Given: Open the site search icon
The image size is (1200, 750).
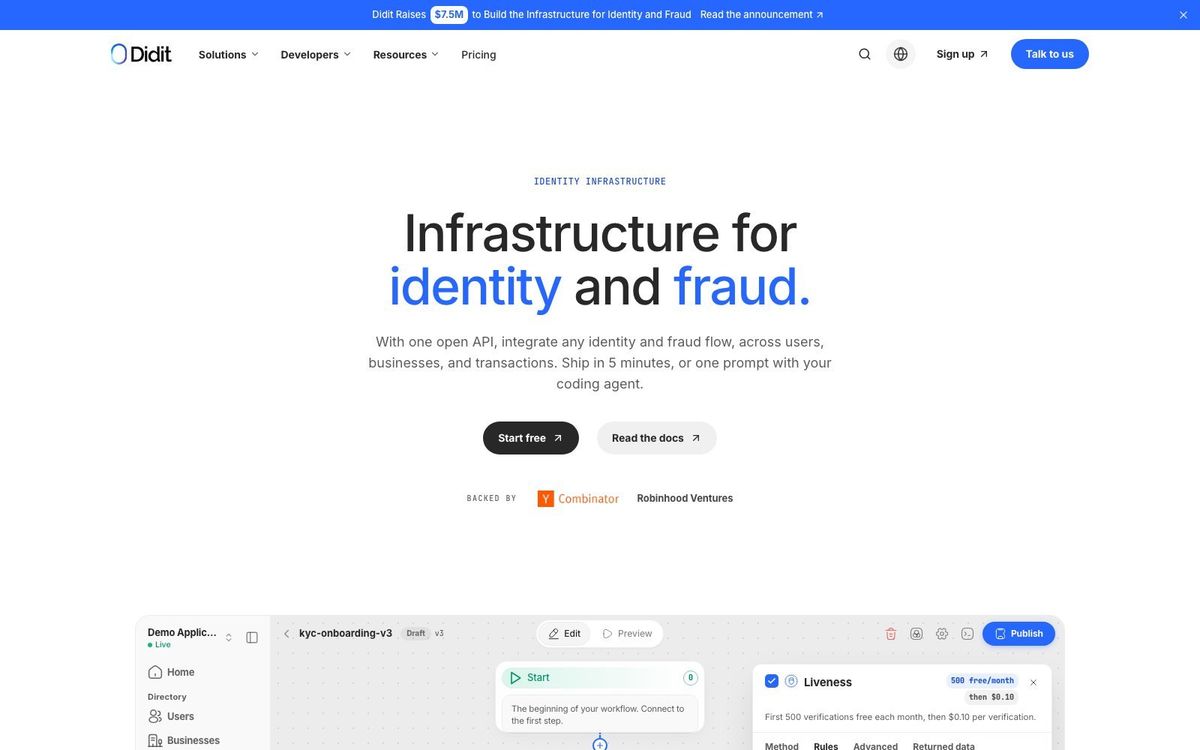Looking at the screenshot, I should [865, 54].
